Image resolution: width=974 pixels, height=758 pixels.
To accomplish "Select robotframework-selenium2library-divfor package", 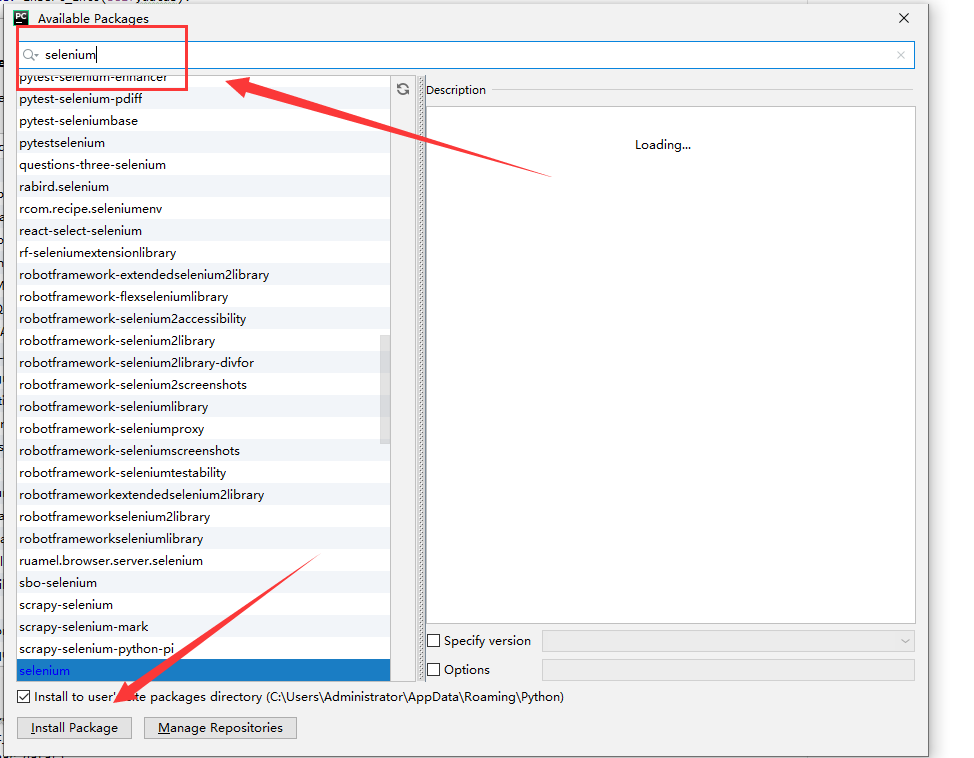I will tap(204, 362).
